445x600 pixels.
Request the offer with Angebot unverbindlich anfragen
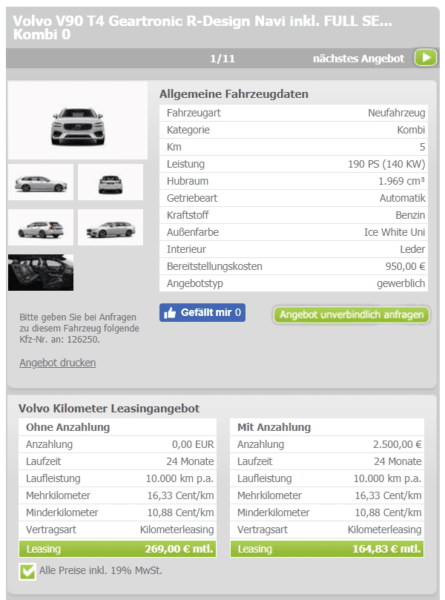(351, 315)
